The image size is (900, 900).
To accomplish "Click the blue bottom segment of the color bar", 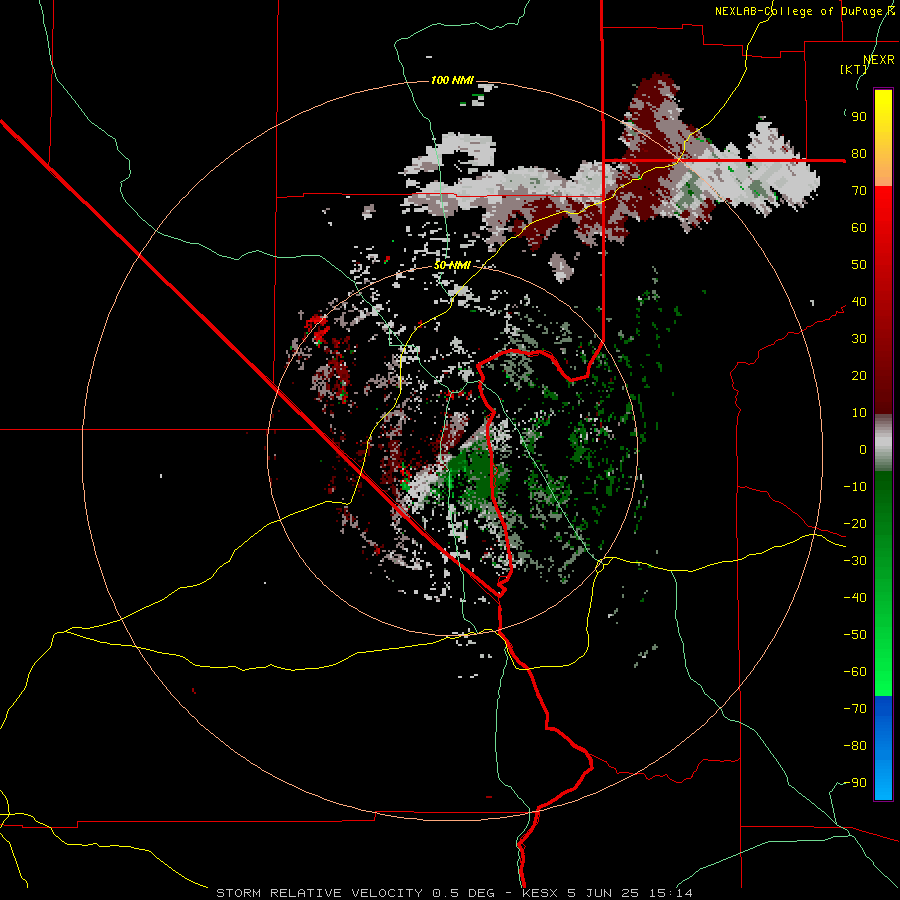I will point(883,748).
